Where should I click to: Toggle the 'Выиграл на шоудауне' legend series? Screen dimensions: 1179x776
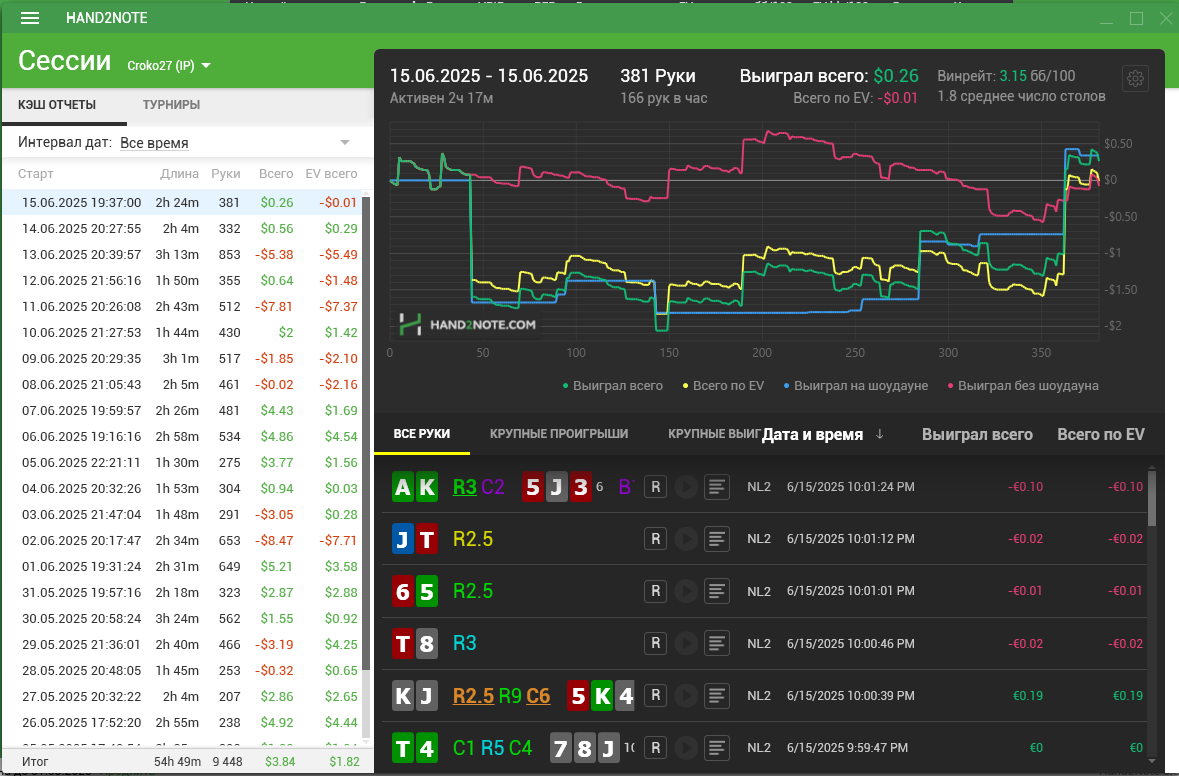tap(856, 386)
